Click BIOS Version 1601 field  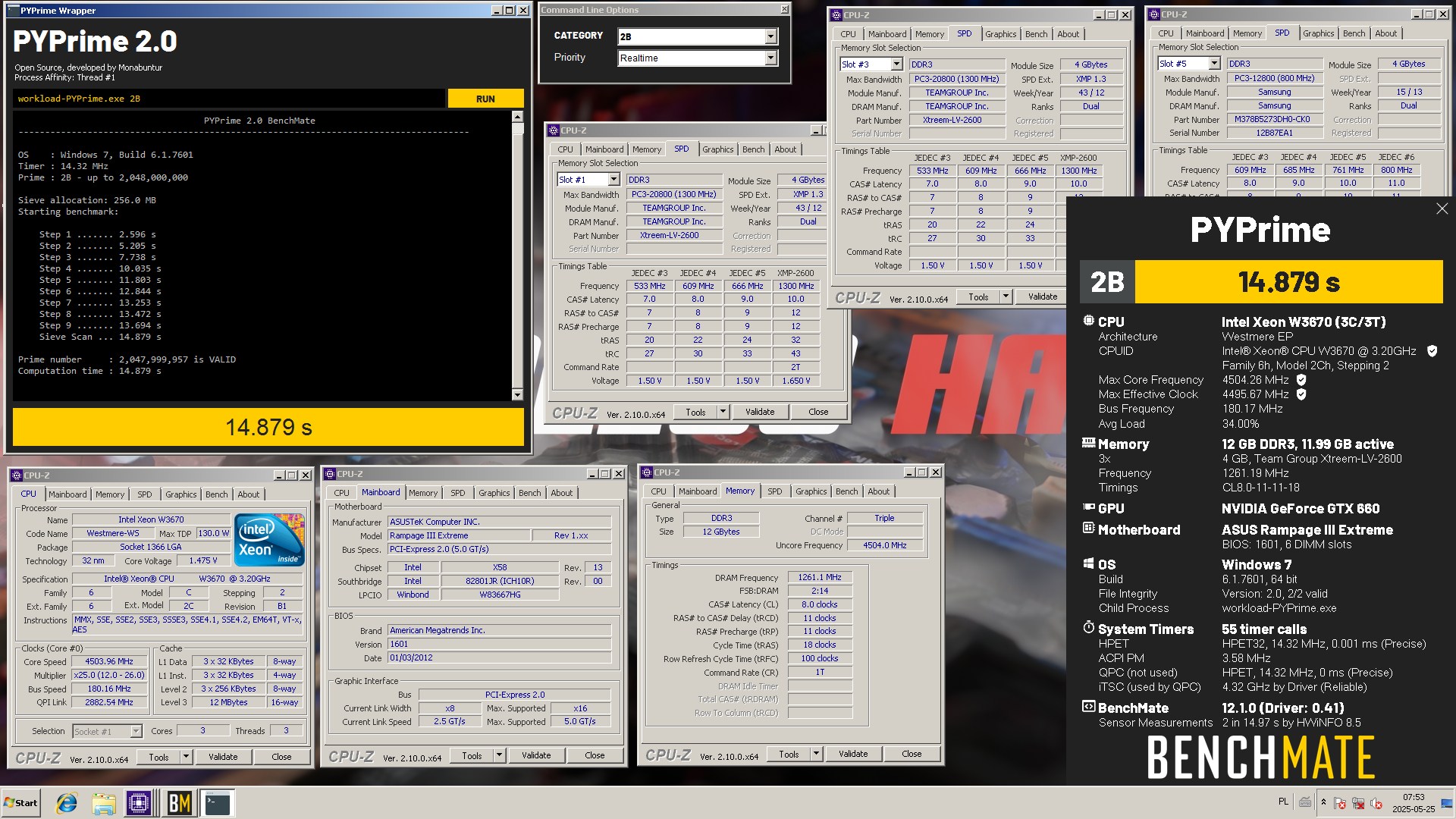coord(500,644)
